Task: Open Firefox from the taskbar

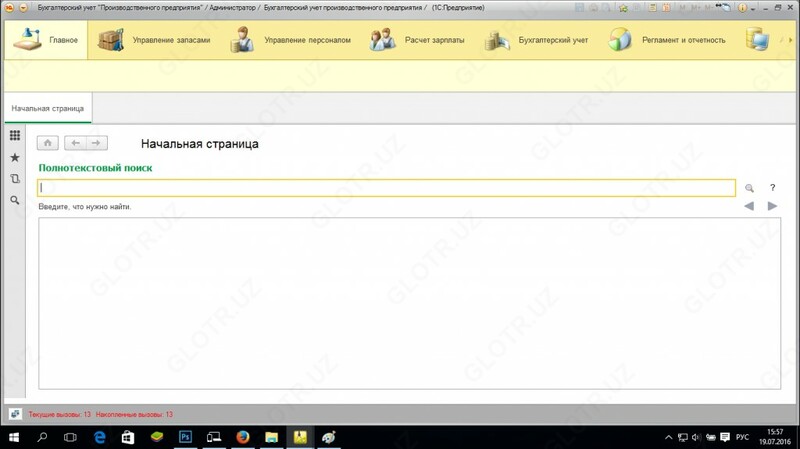Action: pyautogui.click(x=243, y=437)
